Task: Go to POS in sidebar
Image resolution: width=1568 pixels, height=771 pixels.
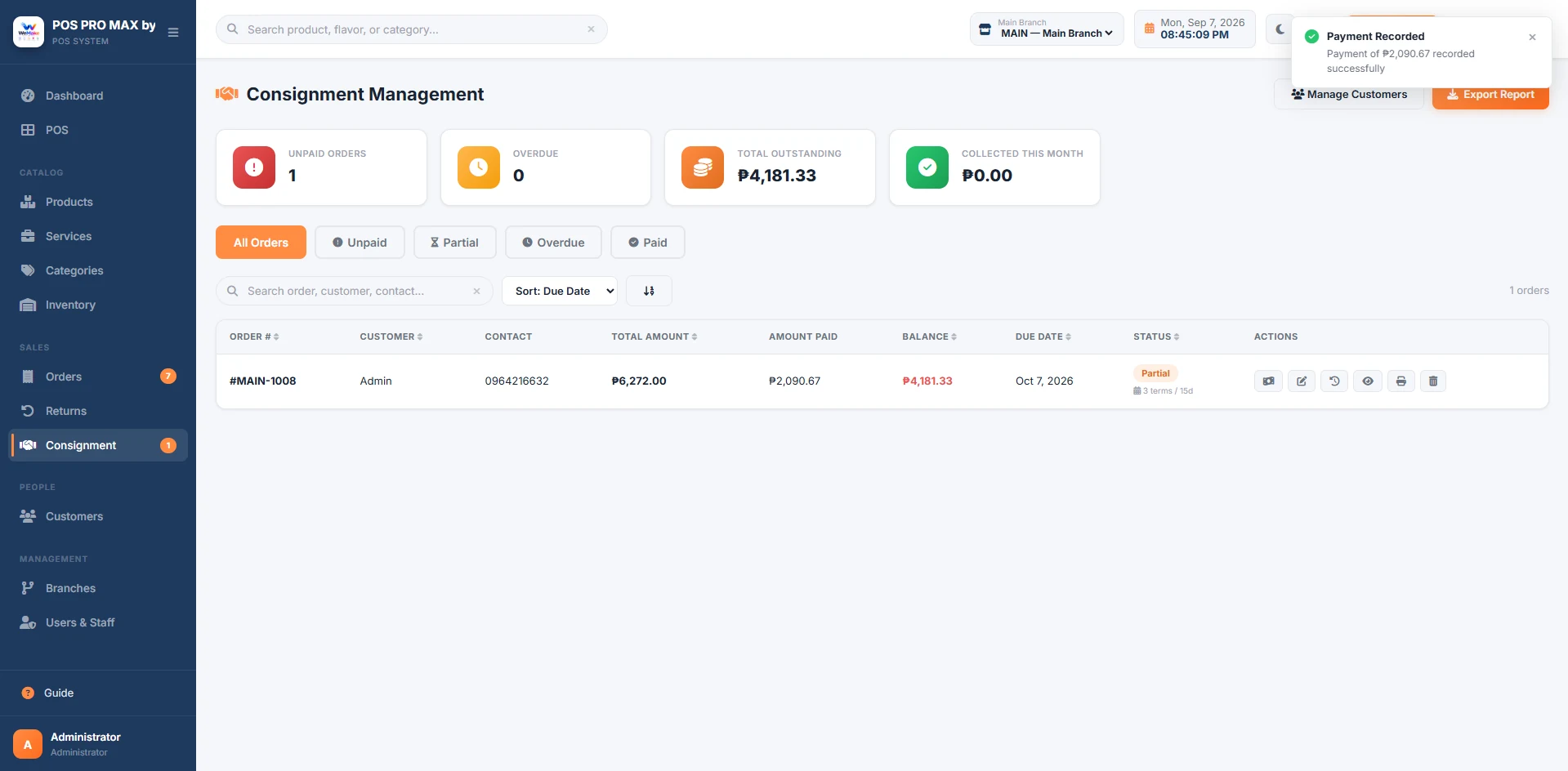Action: (98, 130)
